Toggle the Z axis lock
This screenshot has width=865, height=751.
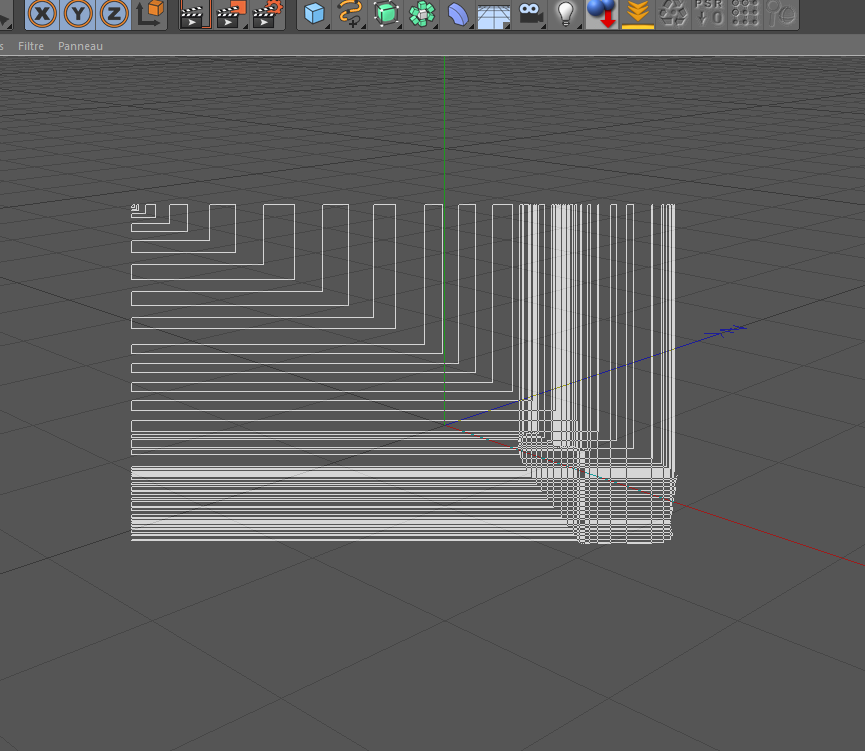click(114, 13)
